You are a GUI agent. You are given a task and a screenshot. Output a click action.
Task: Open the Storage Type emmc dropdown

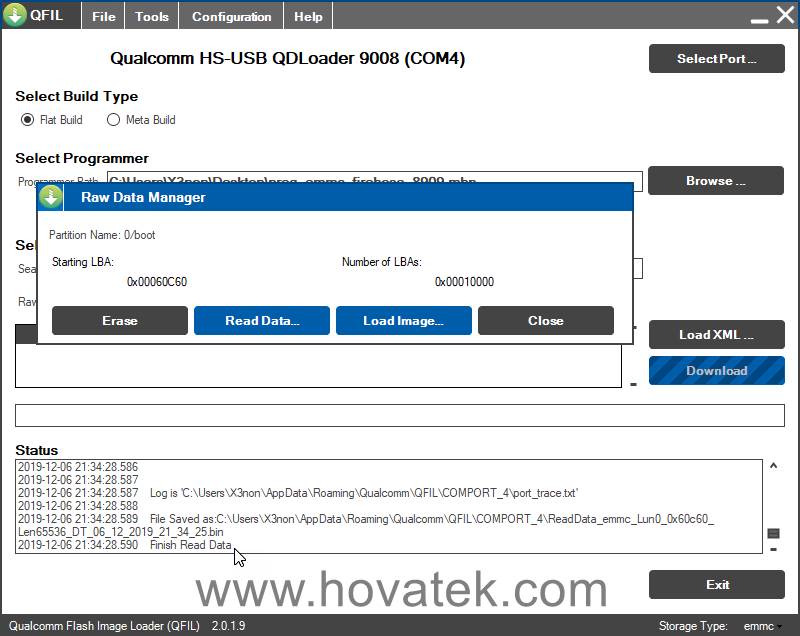(763, 626)
